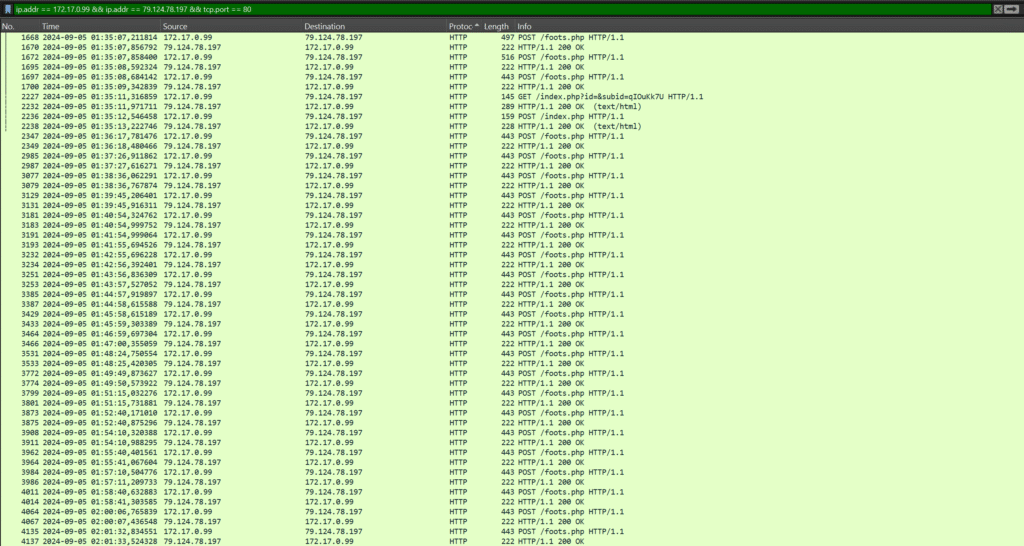Clear the display filter with the X icon

click(x=998, y=9)
